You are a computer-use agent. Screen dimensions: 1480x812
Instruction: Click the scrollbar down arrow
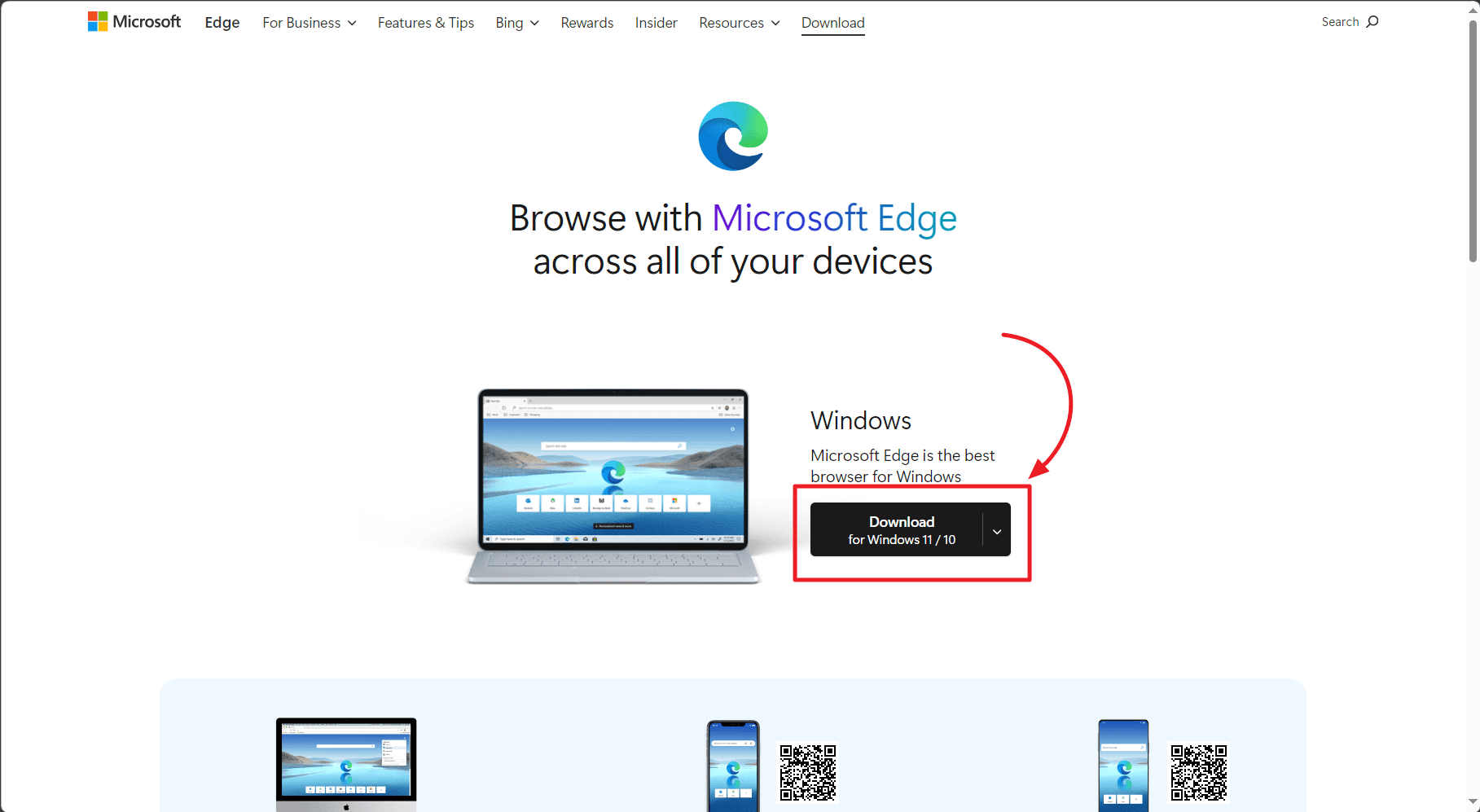click(x=1473, y=803)
